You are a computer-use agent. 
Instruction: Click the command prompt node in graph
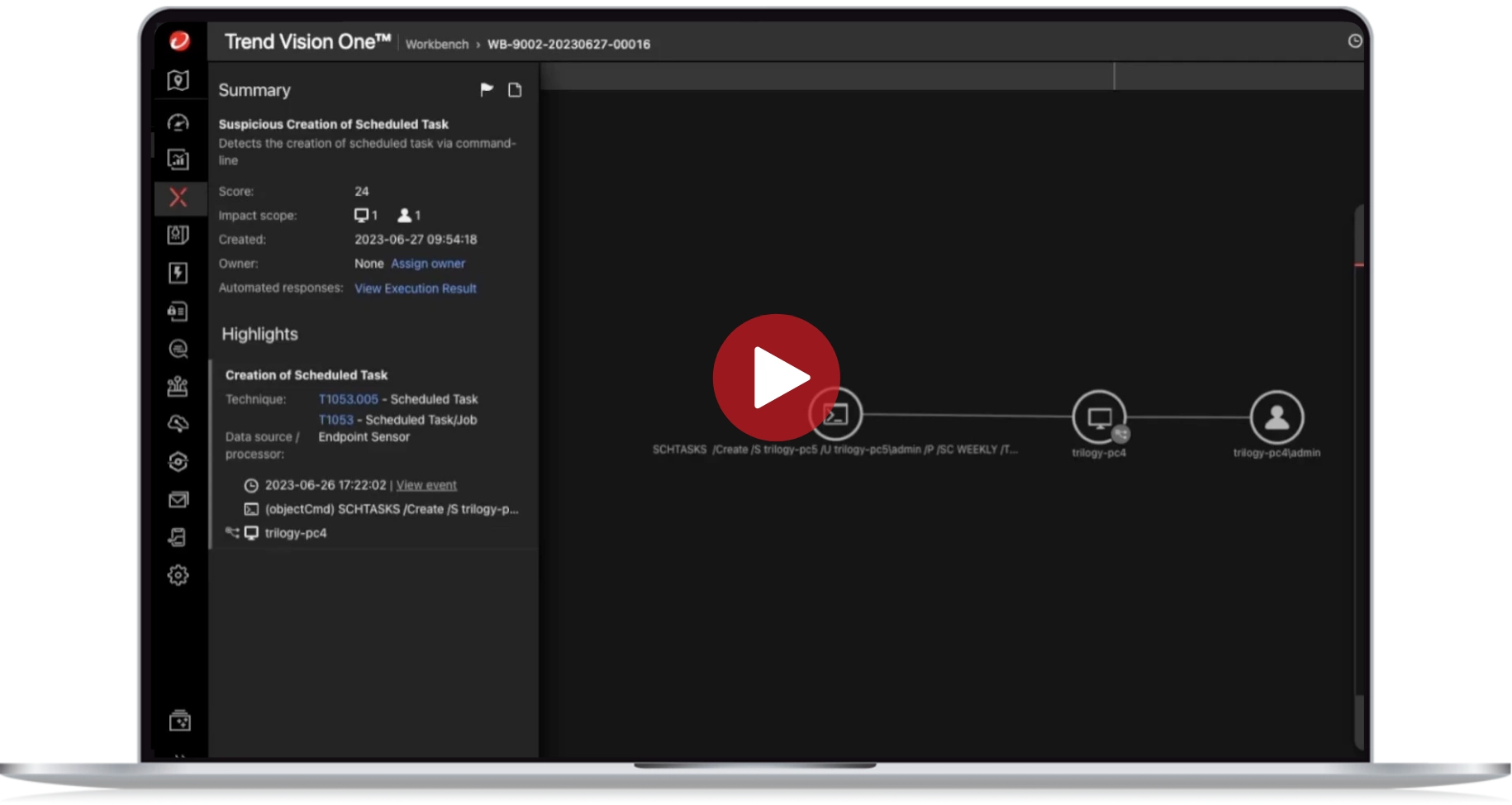(x=835, y=415)
